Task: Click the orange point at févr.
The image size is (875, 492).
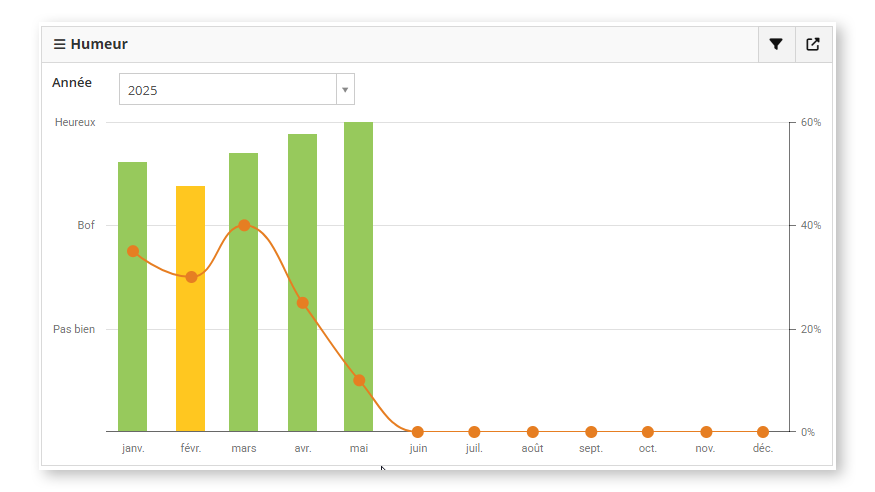Action: (191, 276)
